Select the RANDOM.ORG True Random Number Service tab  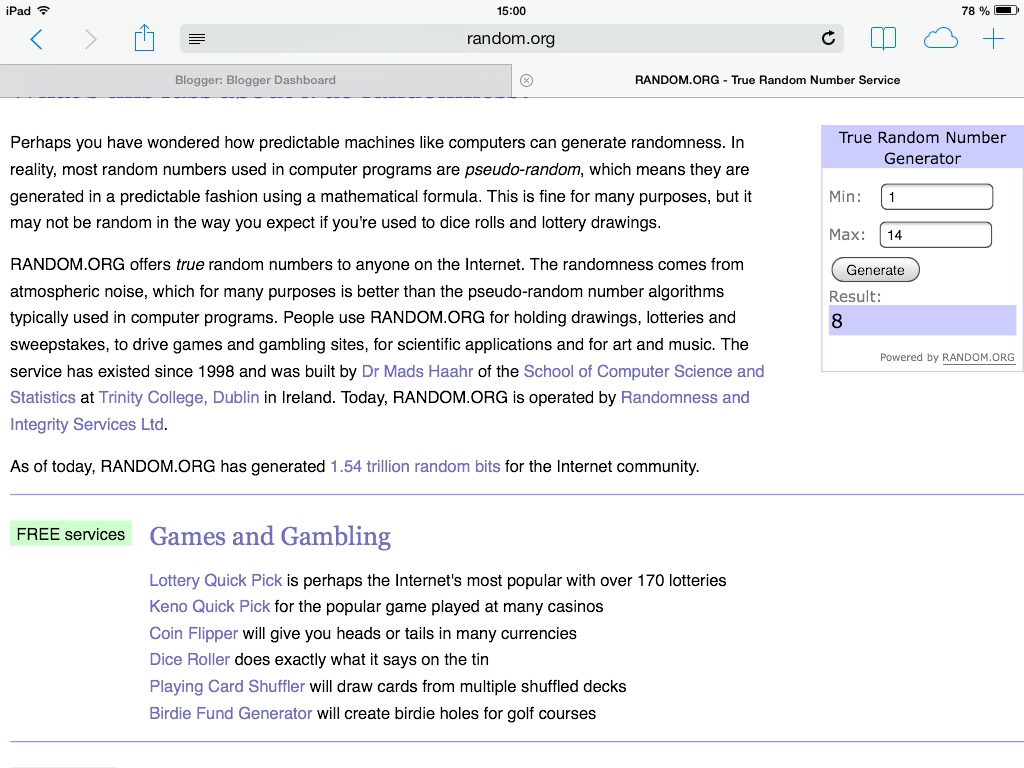767,80
